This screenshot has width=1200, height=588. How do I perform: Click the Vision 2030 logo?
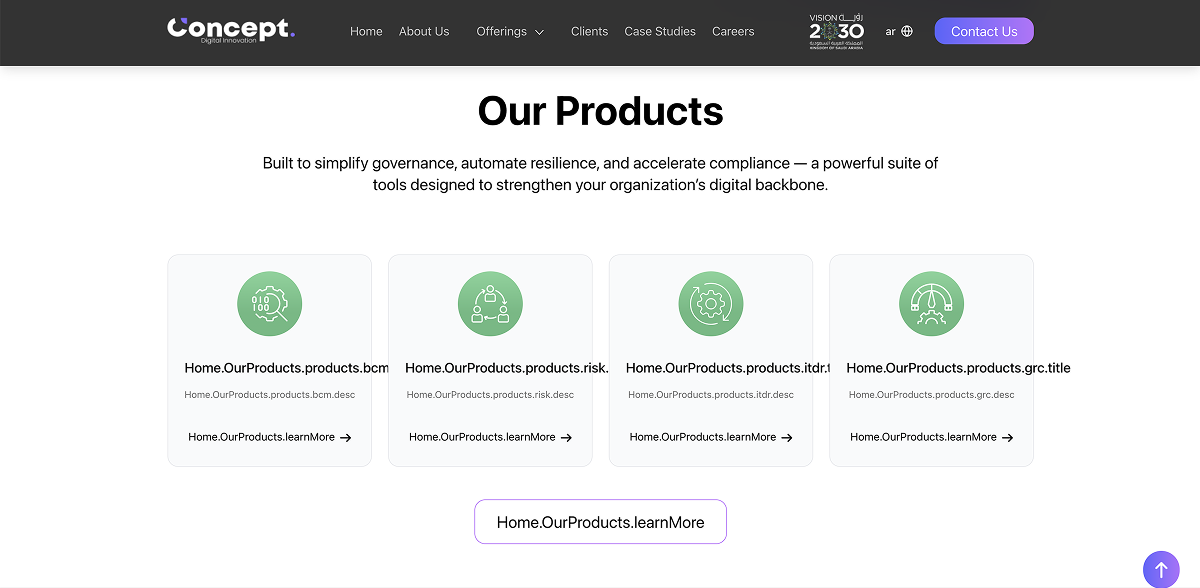(836, 31)
